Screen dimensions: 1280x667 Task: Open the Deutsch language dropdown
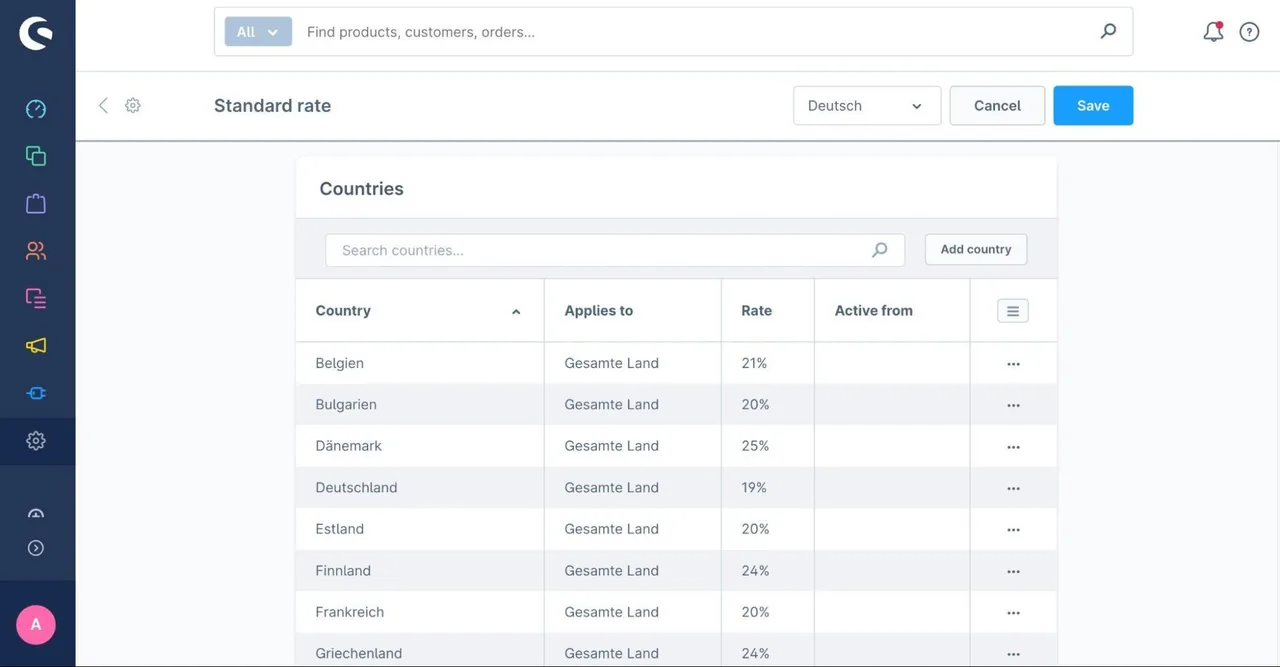coord(867,106)
